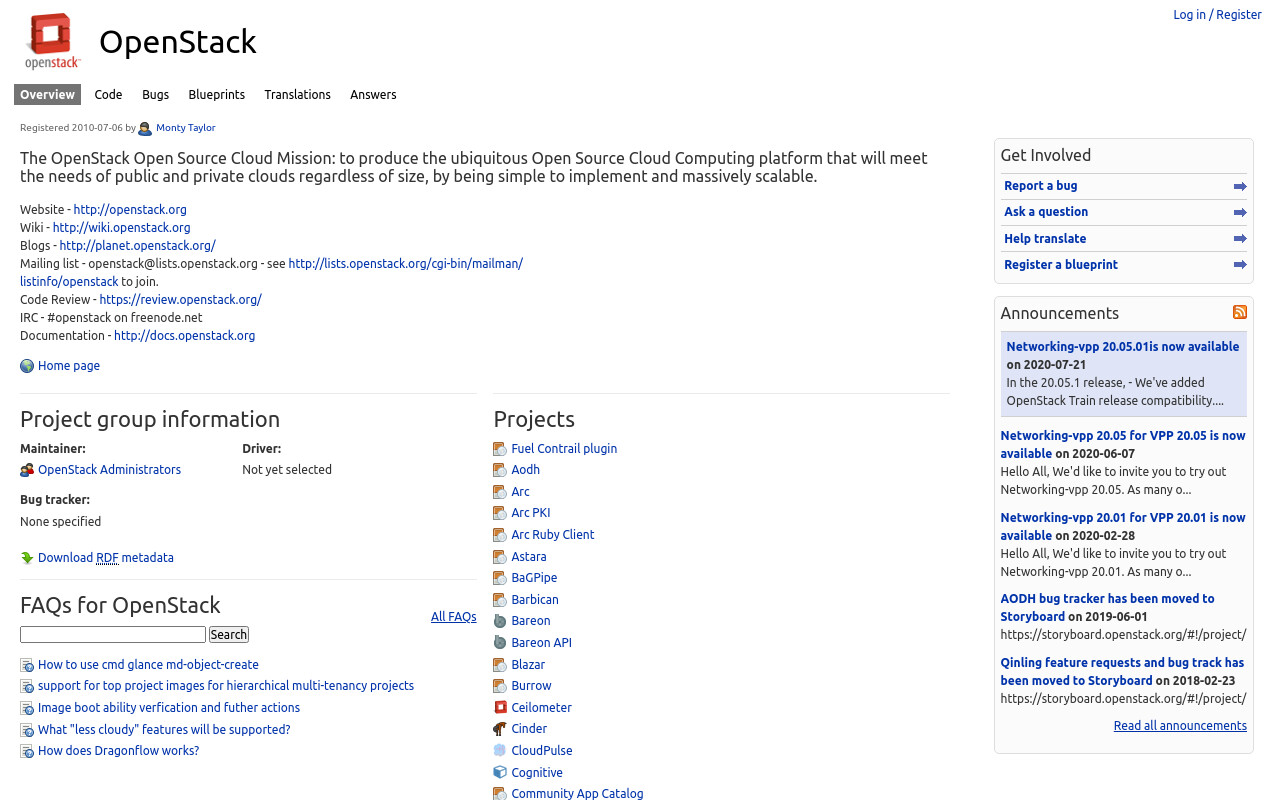The image size is (1280, 800).
Task: Open the Blazar project link
Action: [528, 665]
